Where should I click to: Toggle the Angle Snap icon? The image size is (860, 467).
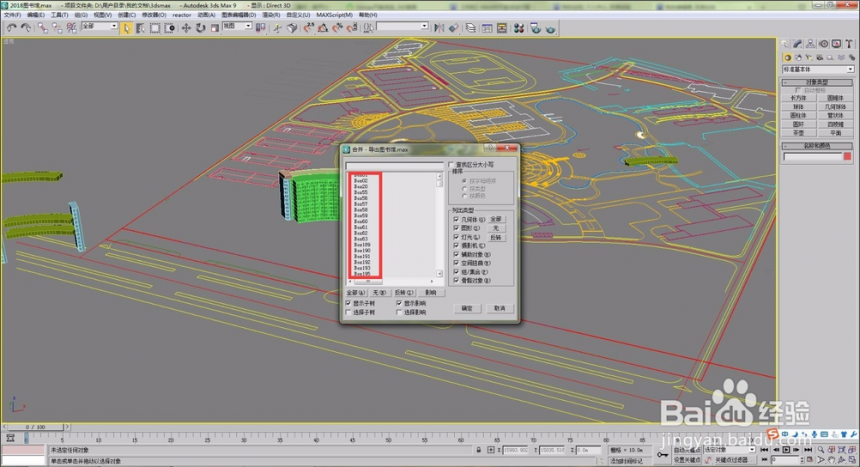tap(322, 28)
